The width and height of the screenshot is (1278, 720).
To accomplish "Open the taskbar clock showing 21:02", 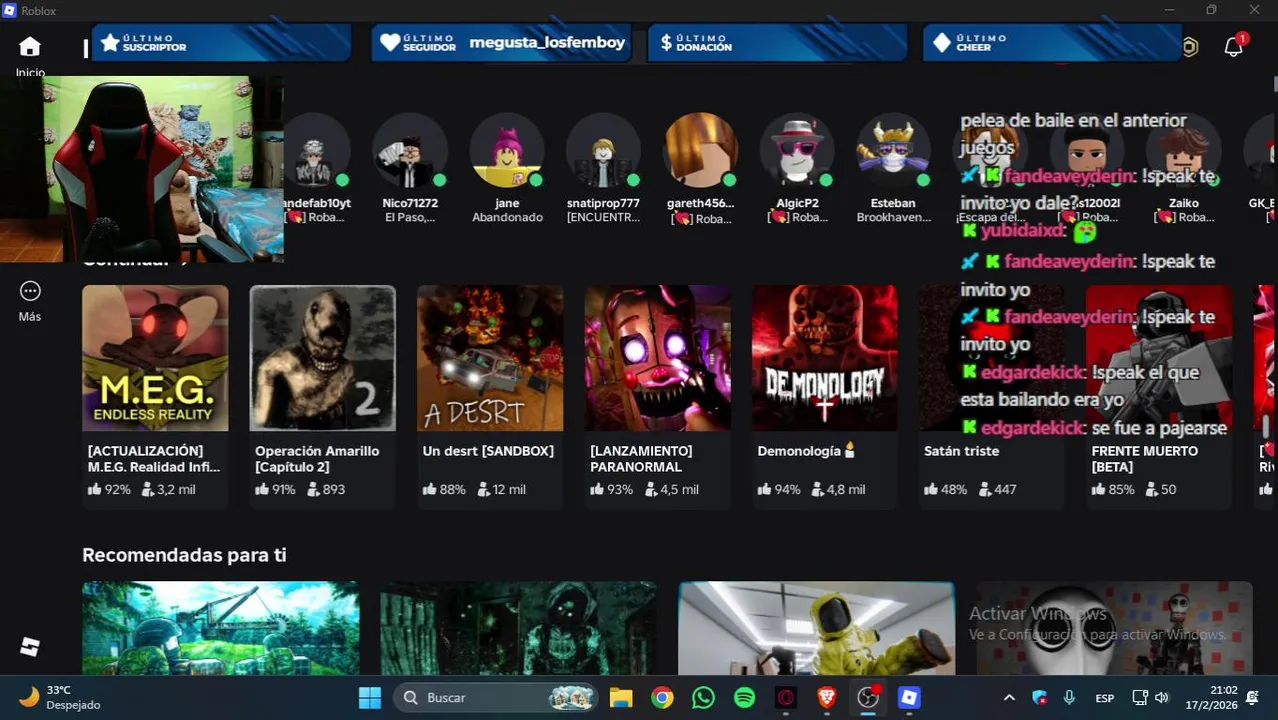I will click(1210, 697).
